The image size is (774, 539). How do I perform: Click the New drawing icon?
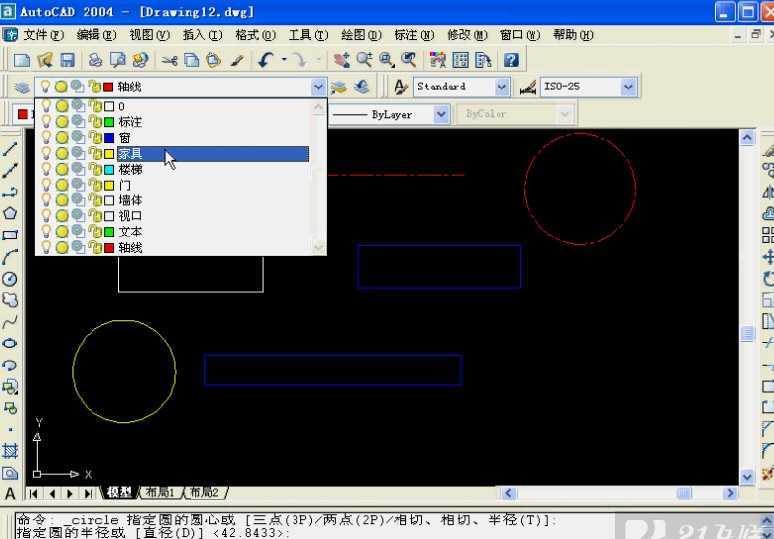pyautogui.click(x=22, y=60)
